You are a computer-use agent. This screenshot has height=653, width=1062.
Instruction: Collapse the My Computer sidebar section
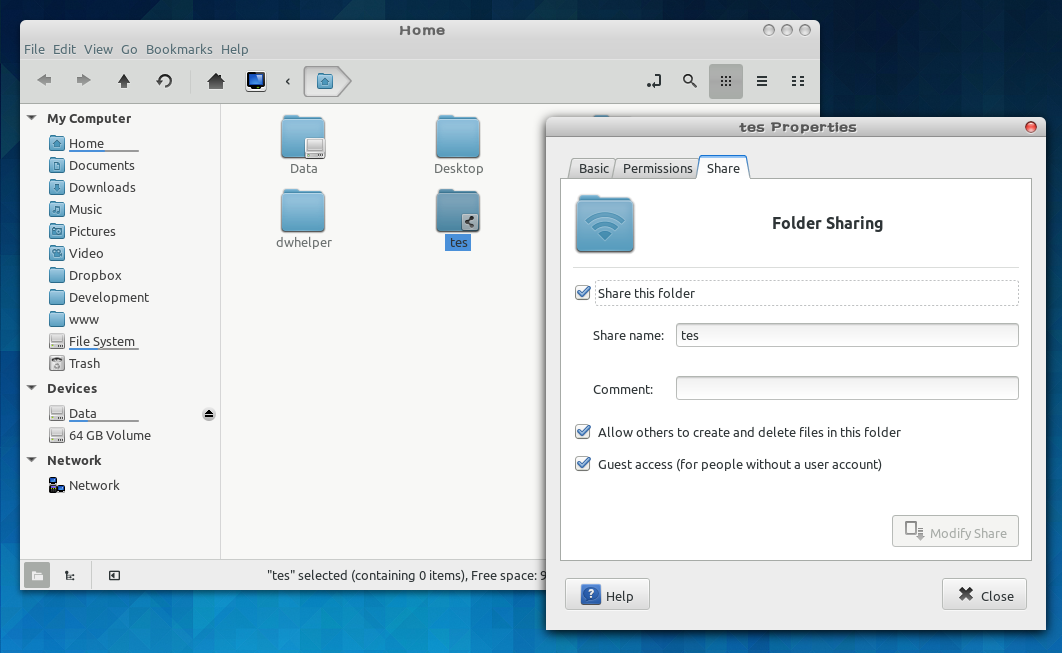tap(32, 118)
